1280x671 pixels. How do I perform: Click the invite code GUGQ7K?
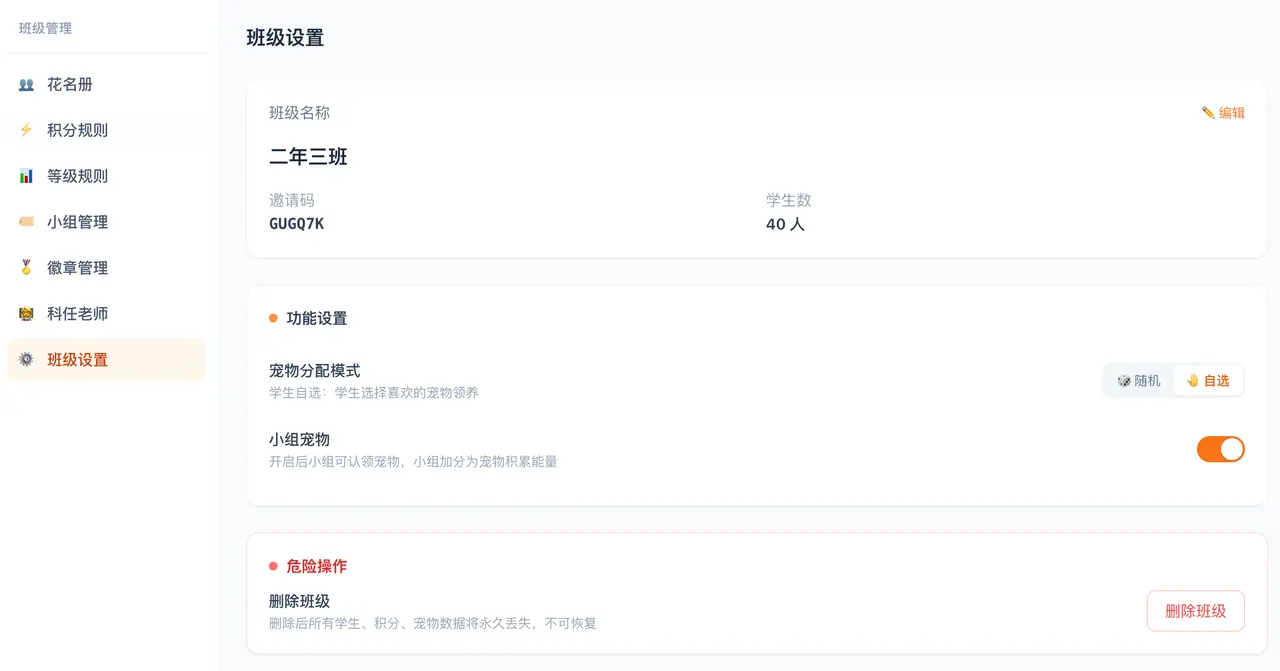(296, 224)
